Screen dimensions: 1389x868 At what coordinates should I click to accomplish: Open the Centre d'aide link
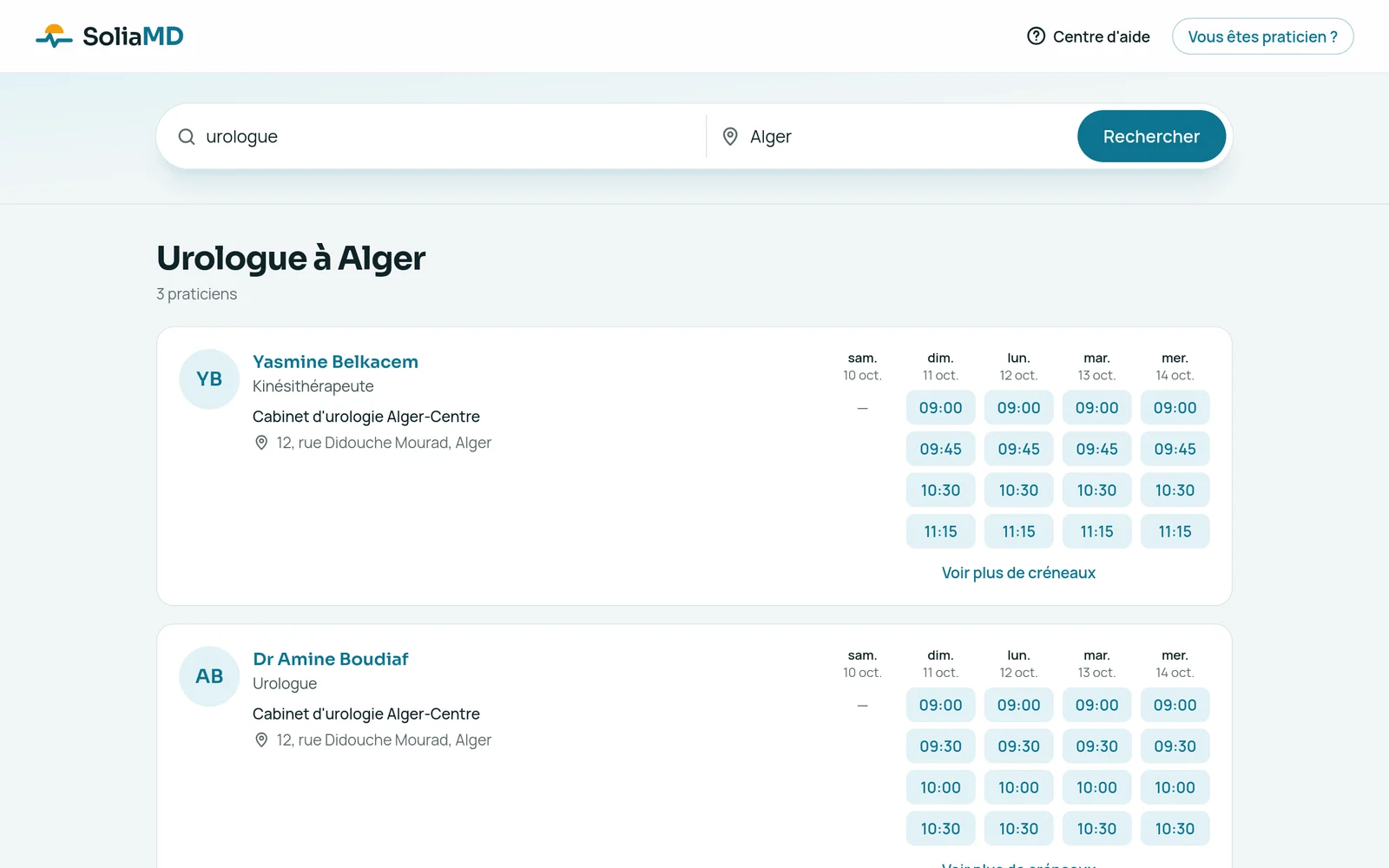(x=1089, y=36)
